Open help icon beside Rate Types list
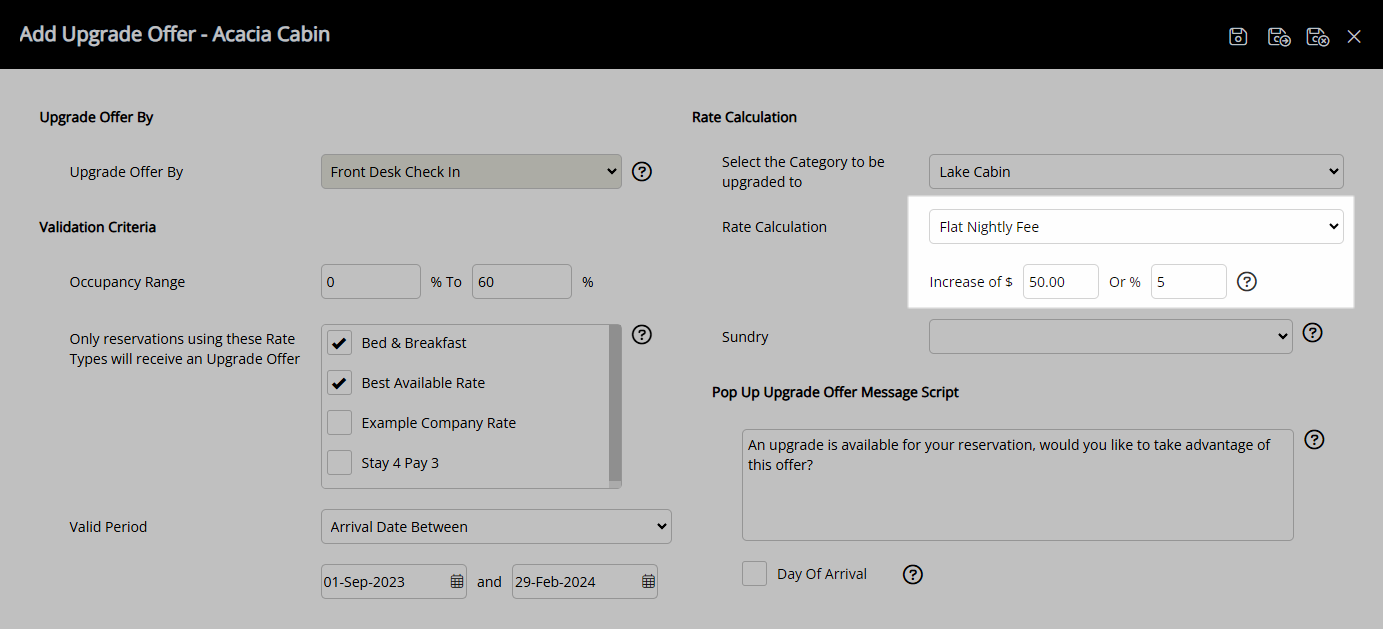Viewport: 1383px width, 629px height. click(643, 334)
